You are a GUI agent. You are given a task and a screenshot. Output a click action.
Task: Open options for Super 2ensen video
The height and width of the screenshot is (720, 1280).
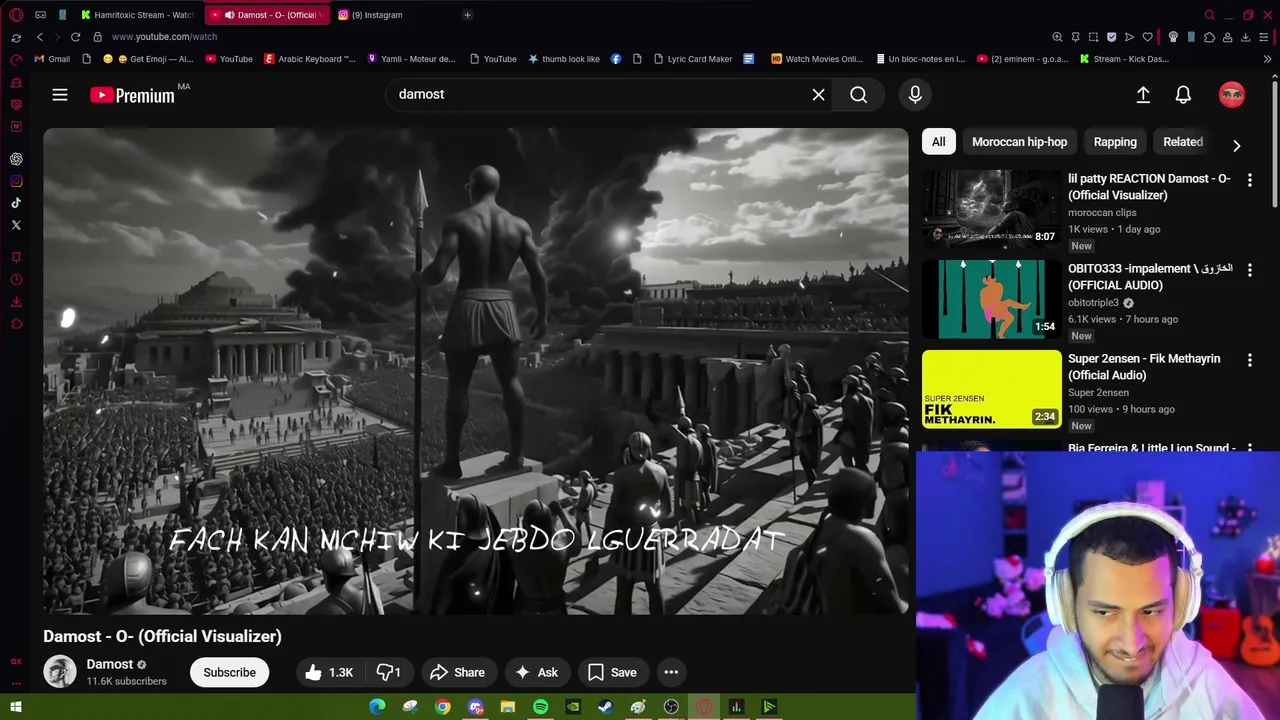[1249, 360]
